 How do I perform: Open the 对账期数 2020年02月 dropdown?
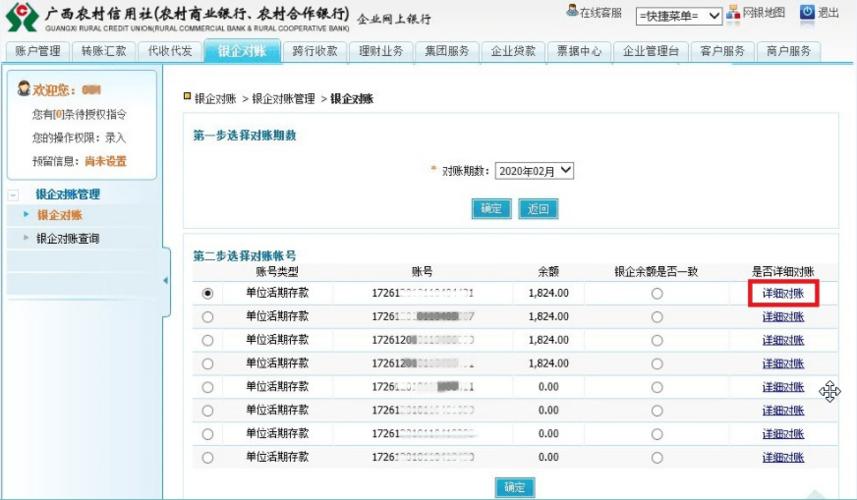click(x=534, y=171)
